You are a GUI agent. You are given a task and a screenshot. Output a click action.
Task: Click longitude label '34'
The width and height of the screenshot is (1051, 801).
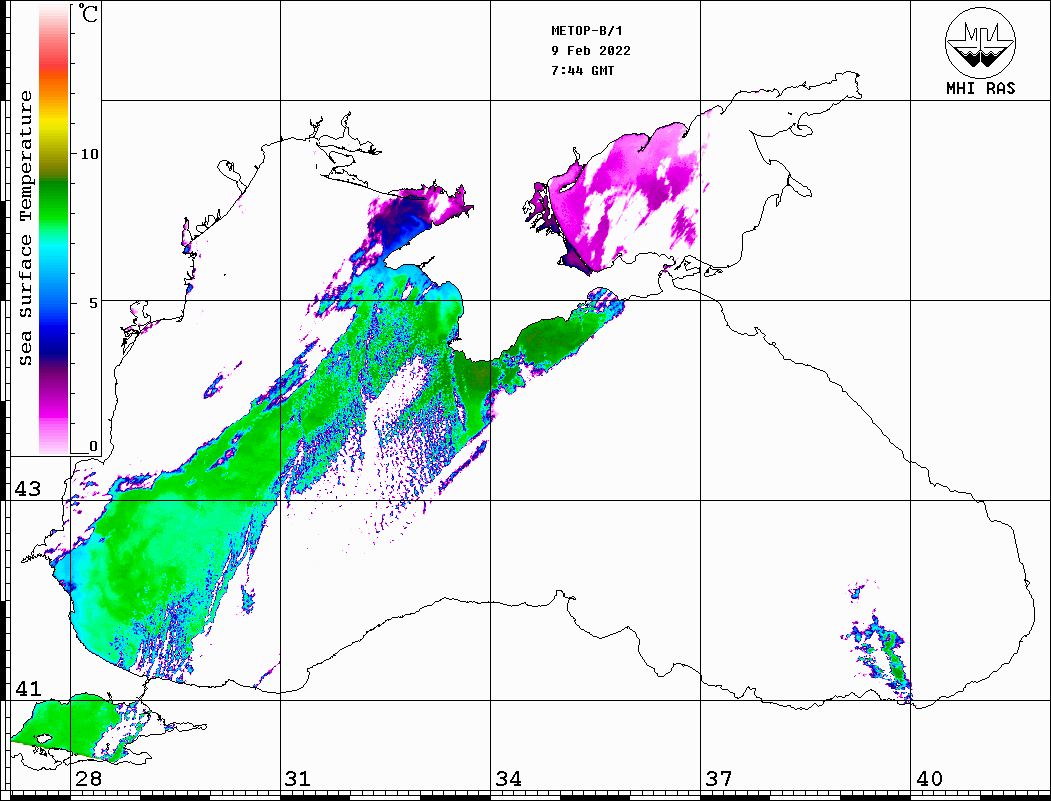[508, 779]
